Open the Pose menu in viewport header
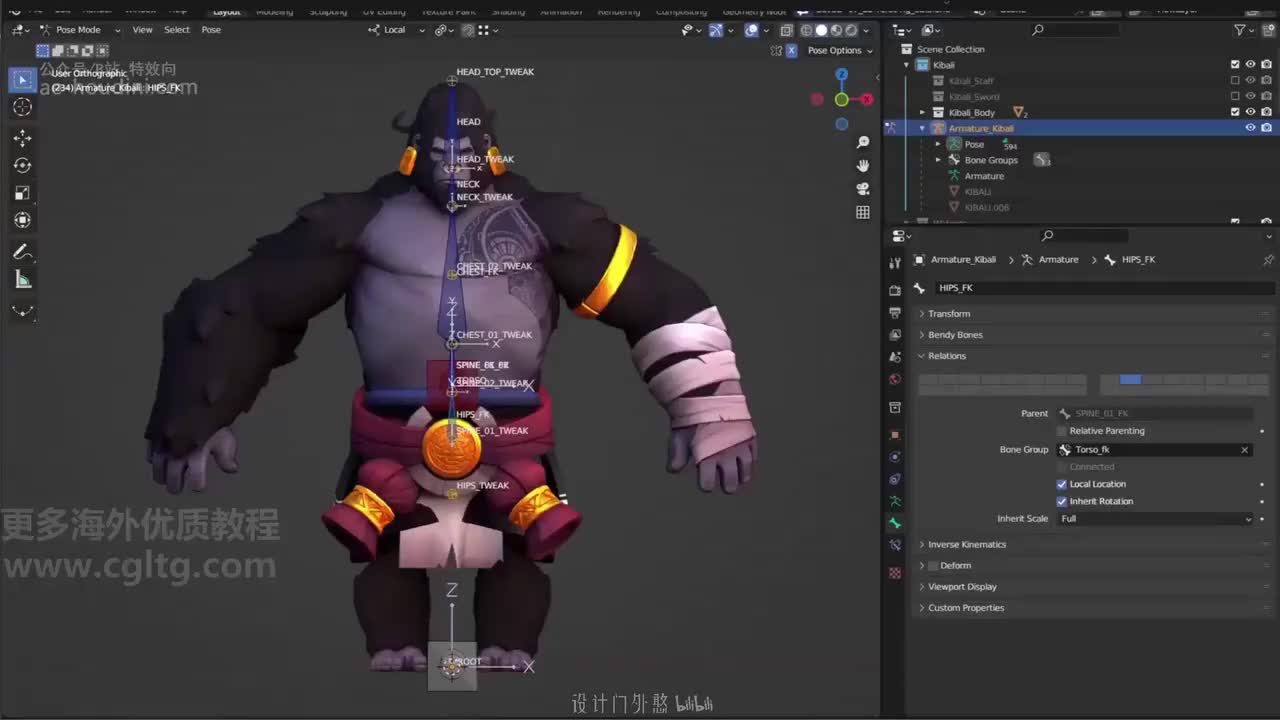This screenshot has width=1280, height=720. coord(211,30)
